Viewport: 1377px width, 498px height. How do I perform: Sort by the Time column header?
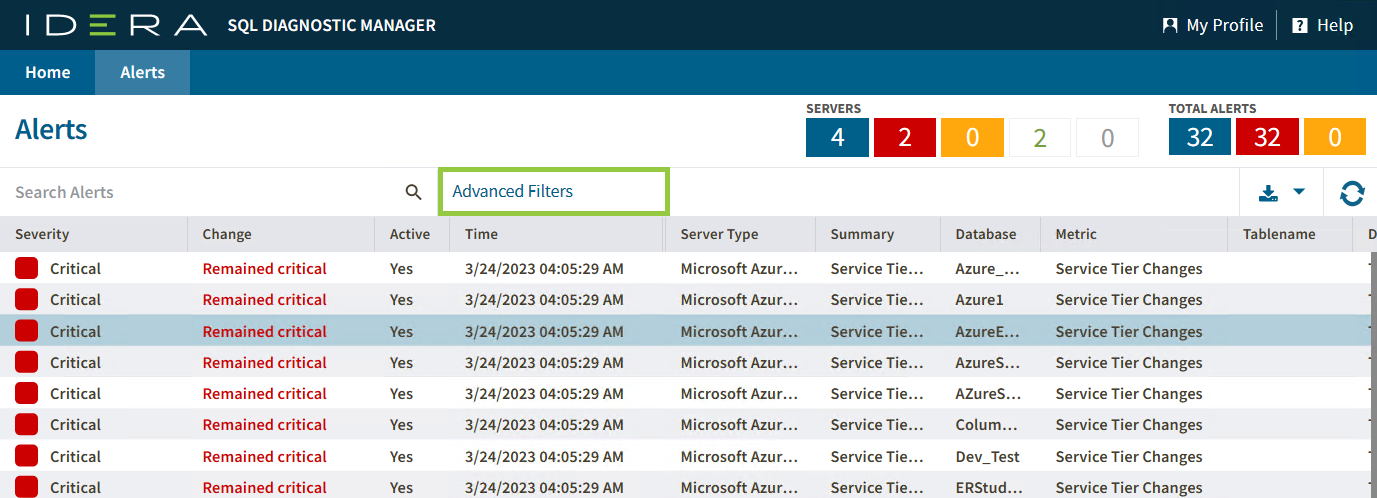click(481, 234)
